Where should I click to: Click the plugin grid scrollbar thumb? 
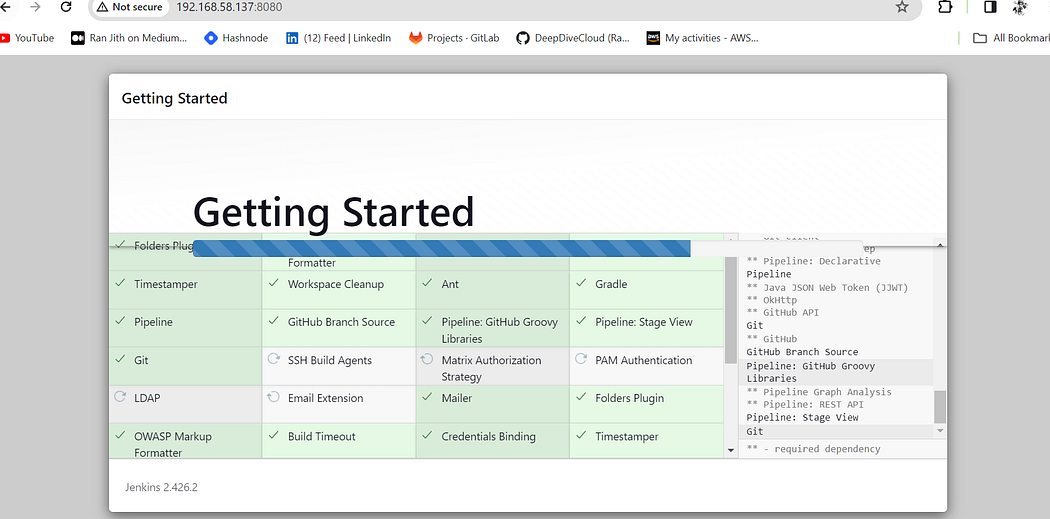tap(731, 309)
